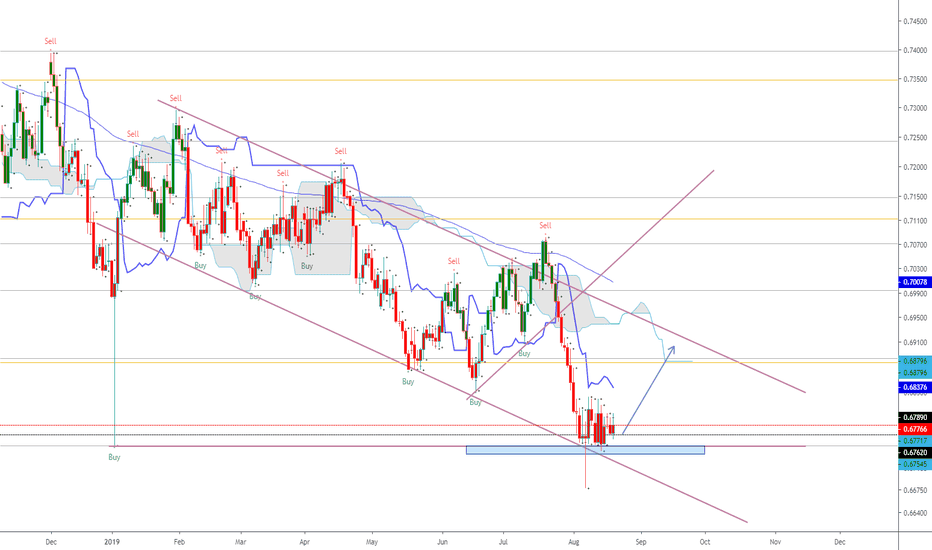Click the black 0.67620 price tag
Viewport: 932px width, 550px height.
[915, 452]
